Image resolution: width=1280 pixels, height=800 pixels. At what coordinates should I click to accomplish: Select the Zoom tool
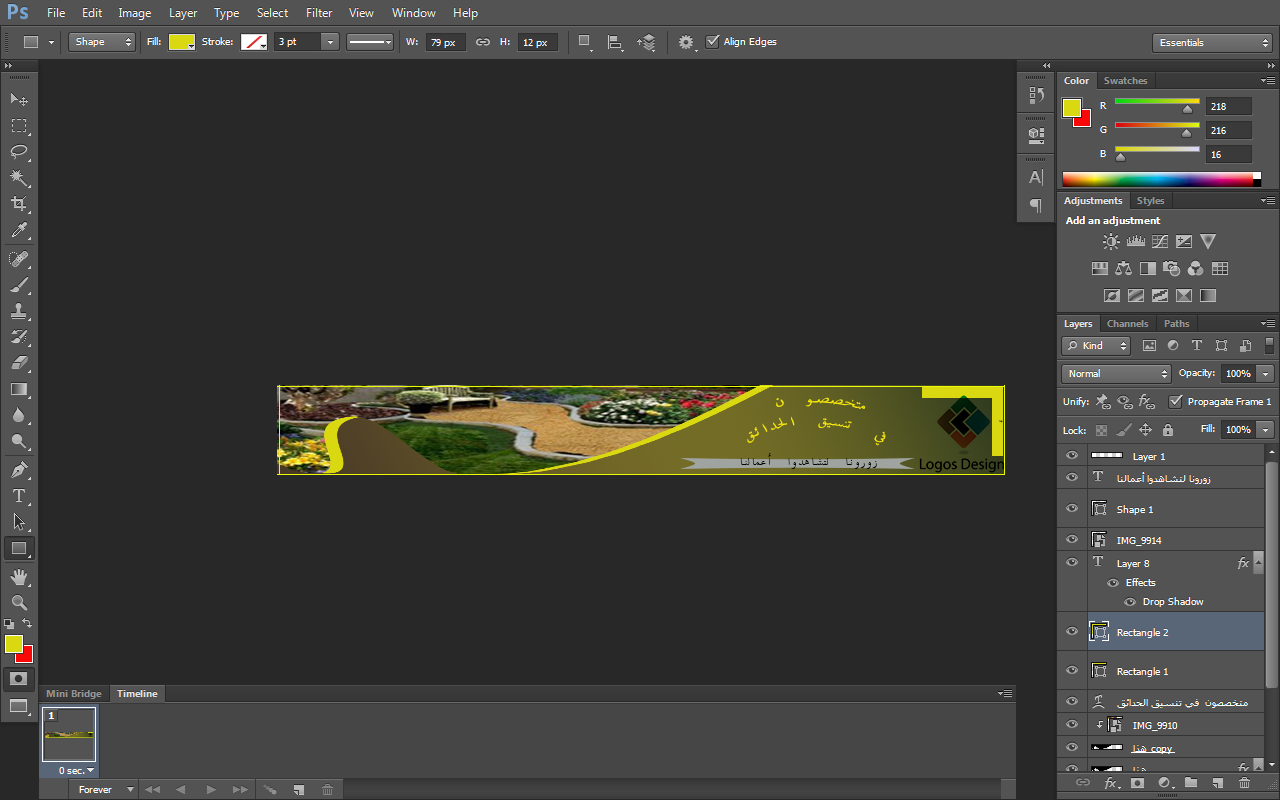point(19,602)
